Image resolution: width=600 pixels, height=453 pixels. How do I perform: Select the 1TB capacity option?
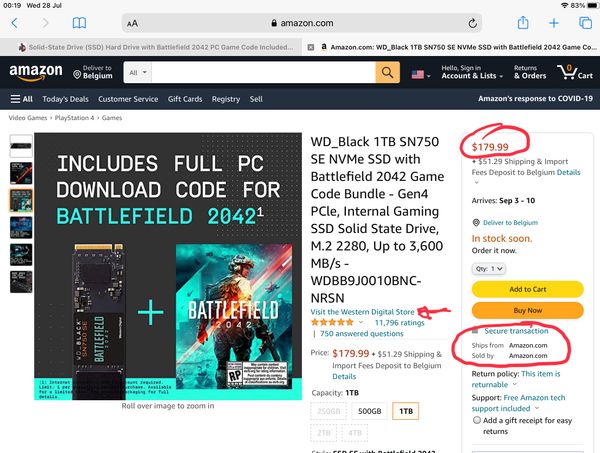[x=406, y=411]
